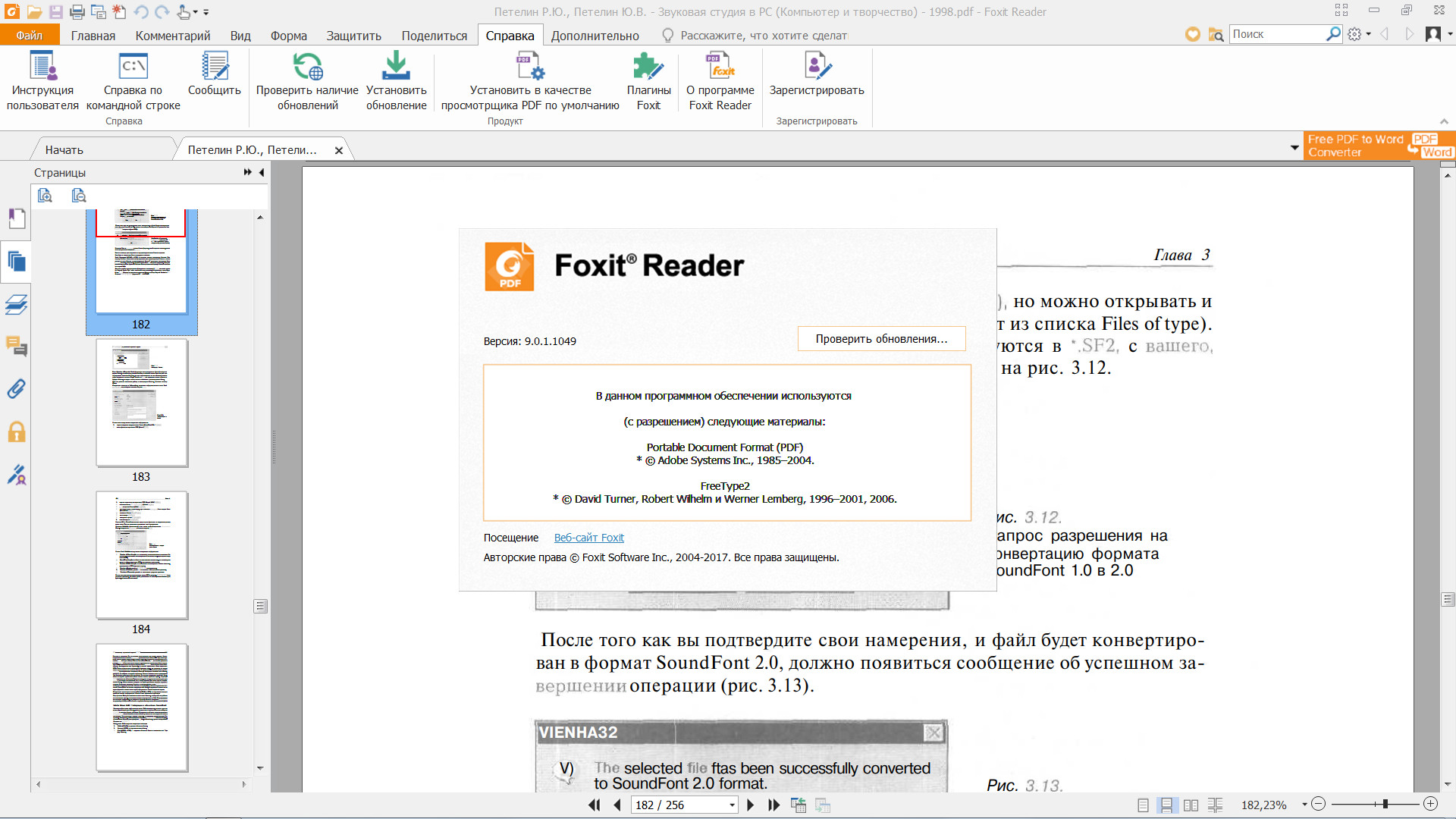
Task: Set Foxit as default PDF viewer
Action: point(530,80)
